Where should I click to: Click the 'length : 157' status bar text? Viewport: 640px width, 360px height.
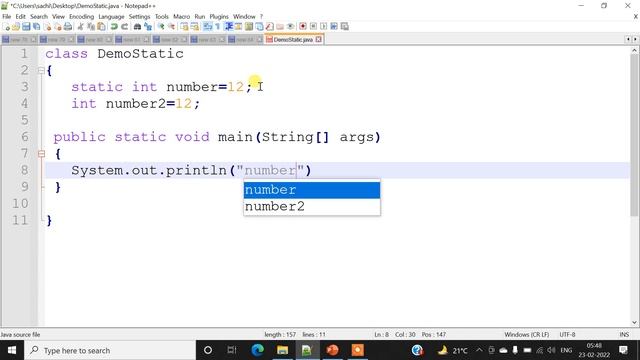click(x=280, y=334)
